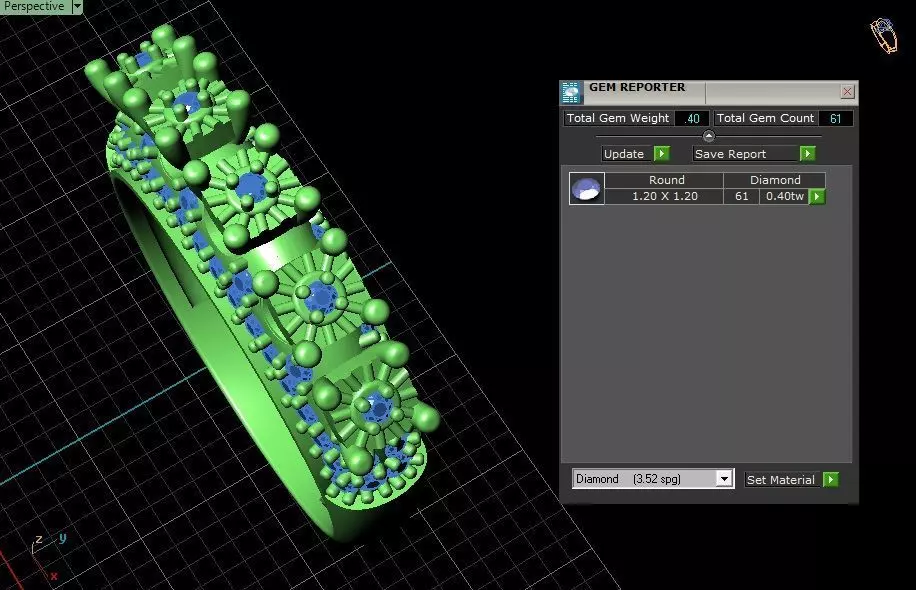Click the 1.20 X 1.20 size cell

[x=664, y=196]
